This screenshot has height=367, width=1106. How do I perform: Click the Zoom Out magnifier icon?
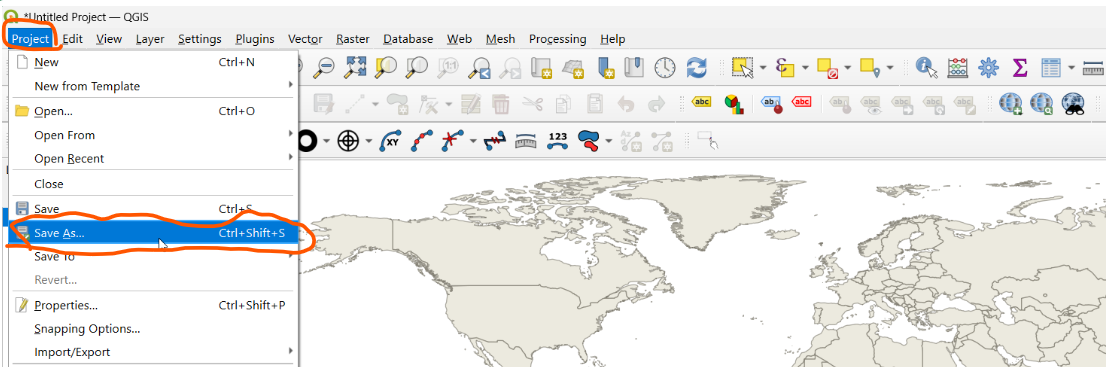324,67
